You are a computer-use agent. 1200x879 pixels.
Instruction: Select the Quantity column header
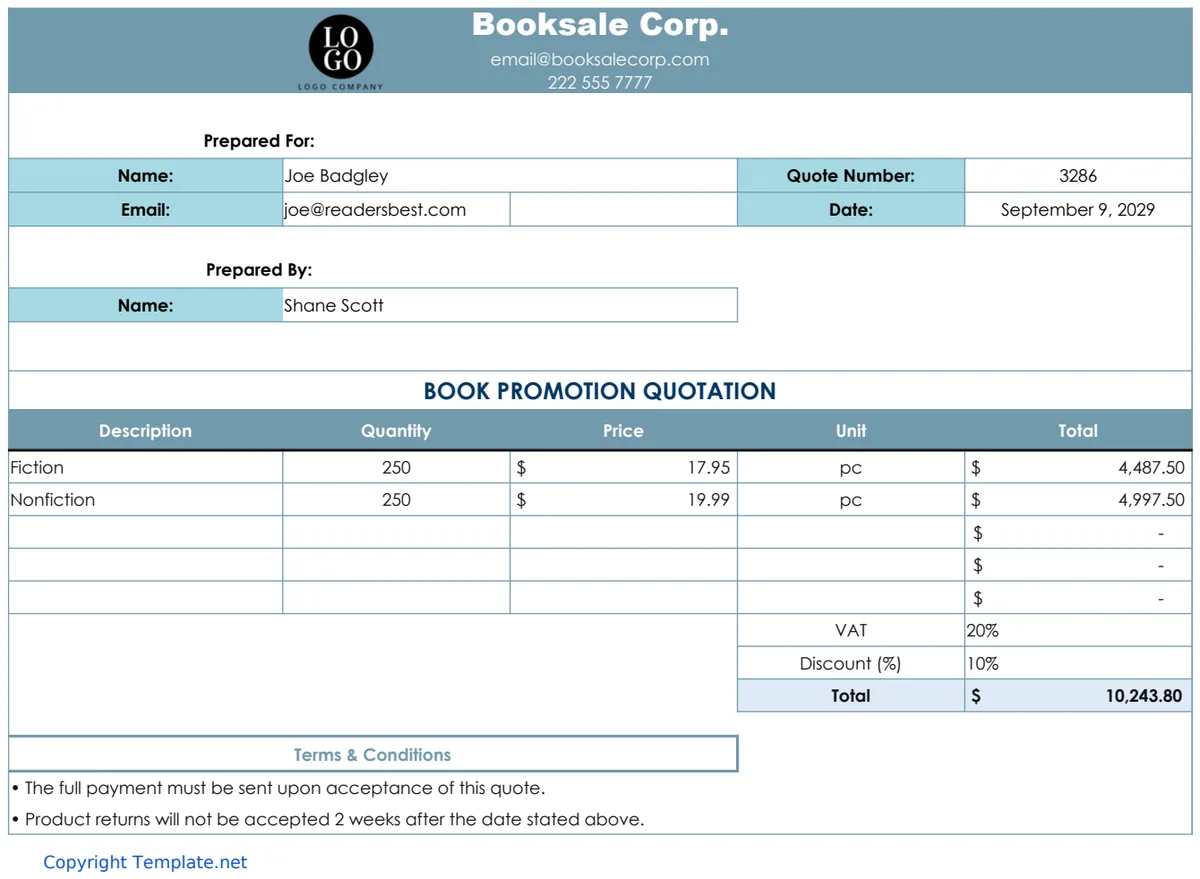[x=396, y=431]
